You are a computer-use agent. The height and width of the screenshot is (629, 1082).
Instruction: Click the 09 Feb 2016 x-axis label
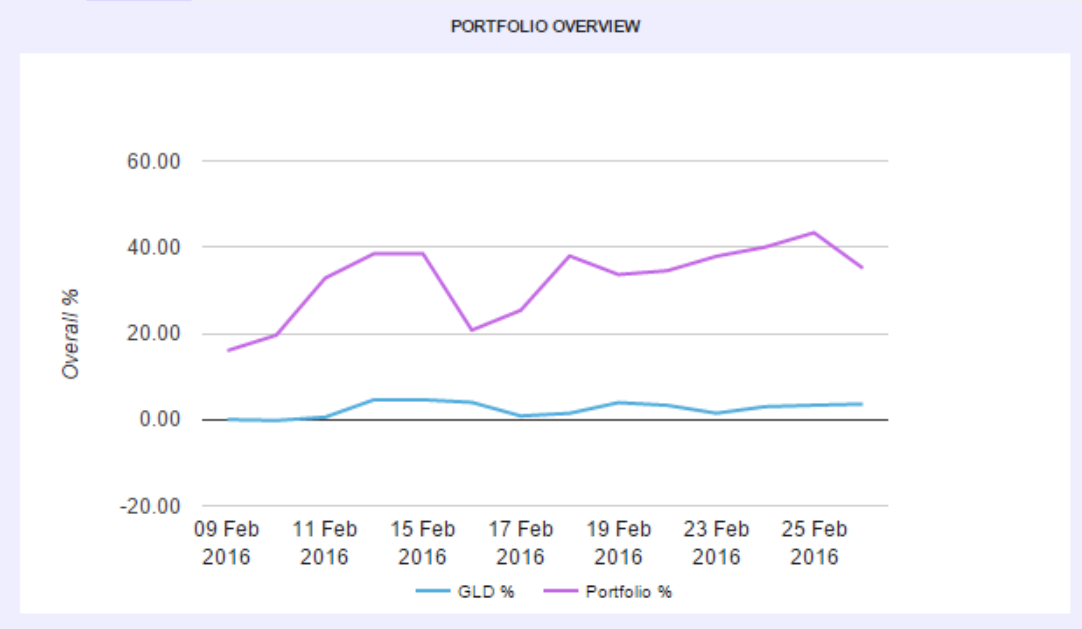click(226, 543)
